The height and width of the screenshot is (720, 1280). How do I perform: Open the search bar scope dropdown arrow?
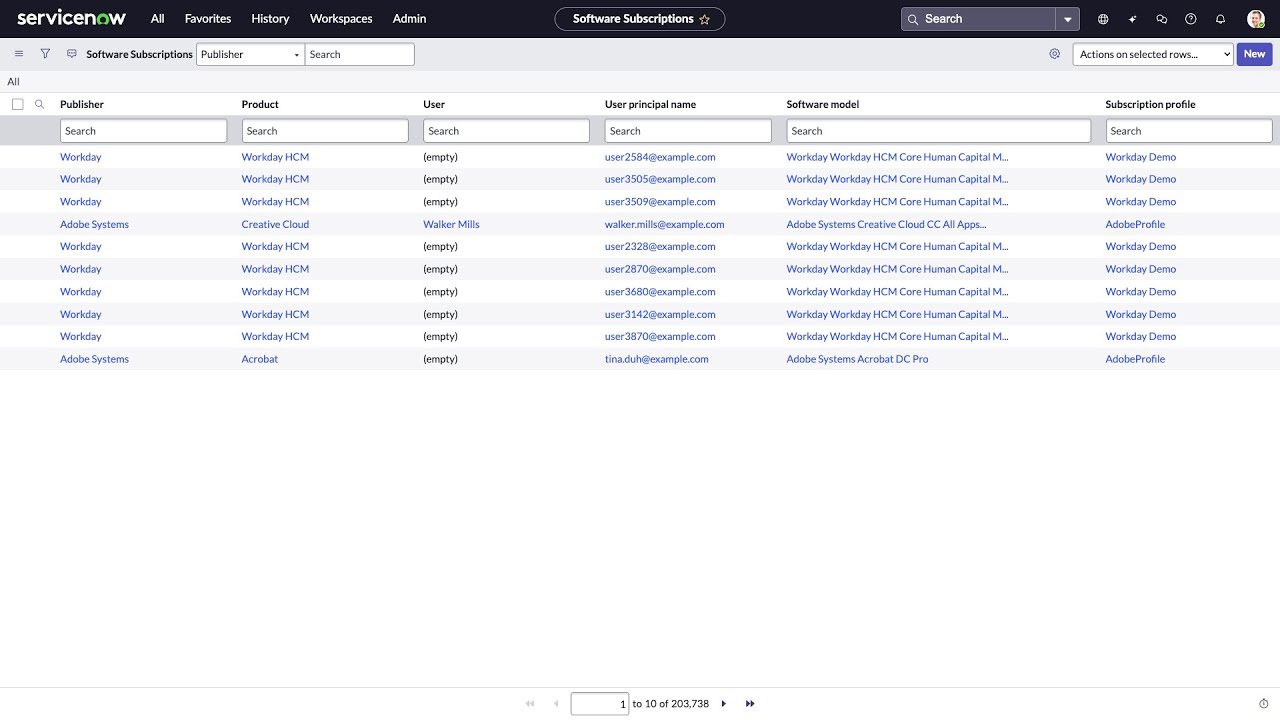[1067, 18]
